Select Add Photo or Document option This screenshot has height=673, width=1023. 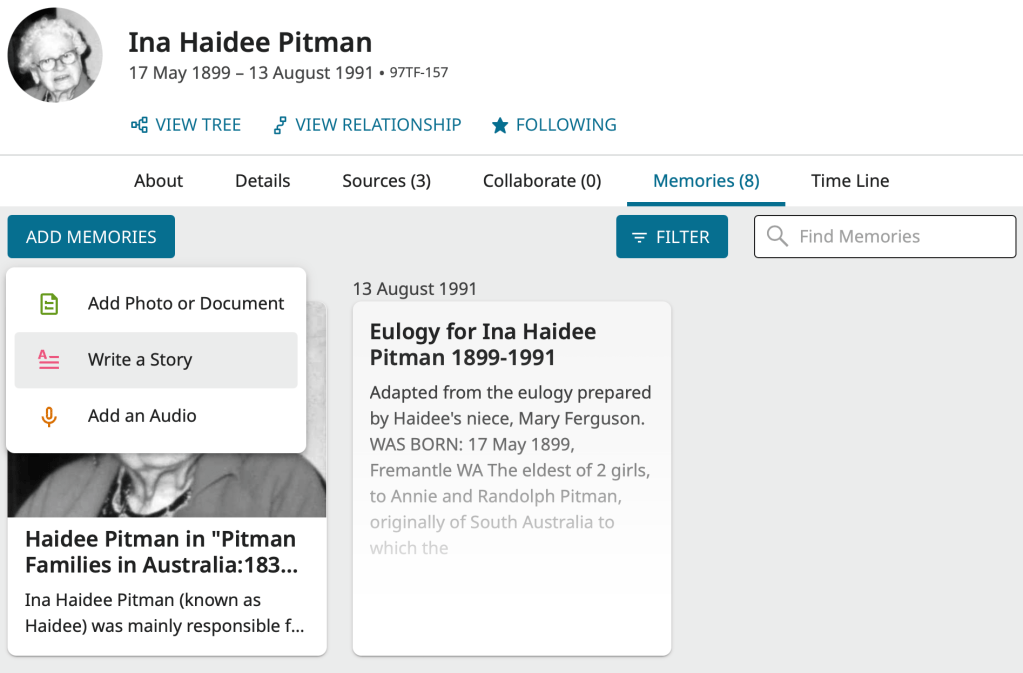coord(186,304)
